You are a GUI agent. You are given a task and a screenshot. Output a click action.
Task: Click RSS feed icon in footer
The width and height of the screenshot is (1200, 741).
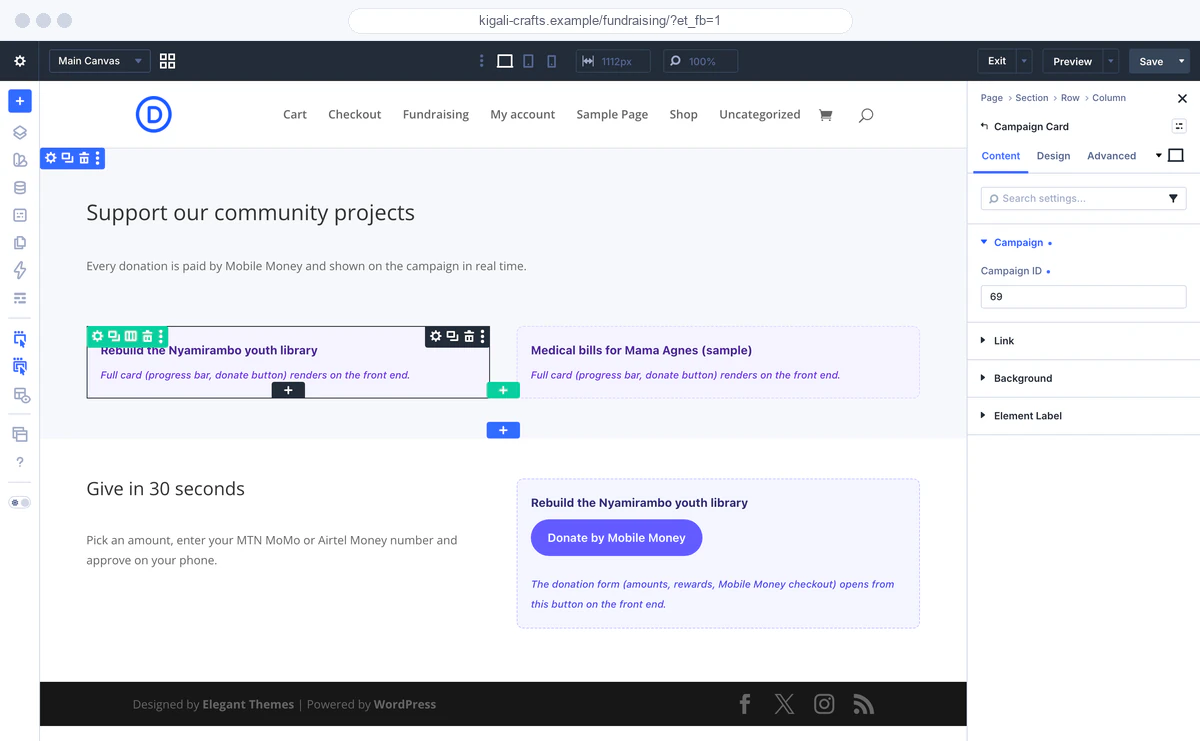864,704
